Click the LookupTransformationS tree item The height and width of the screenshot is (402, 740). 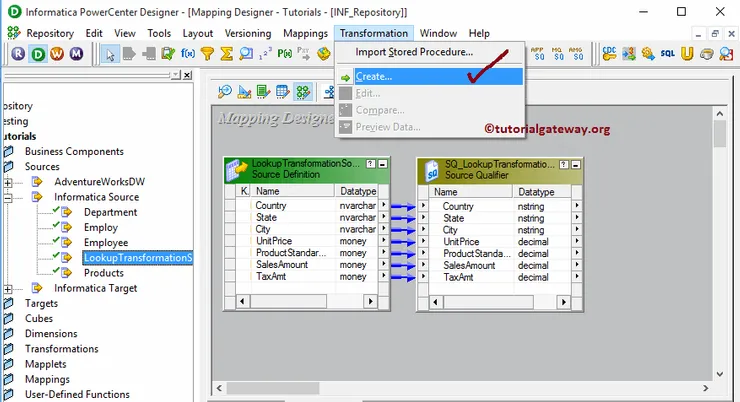[x=138, y=258]
